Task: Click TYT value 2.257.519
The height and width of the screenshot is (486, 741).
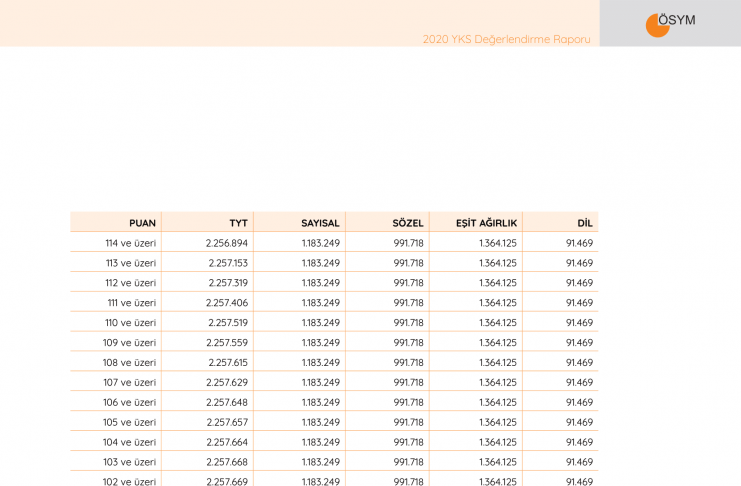Action: pos(228,322)
